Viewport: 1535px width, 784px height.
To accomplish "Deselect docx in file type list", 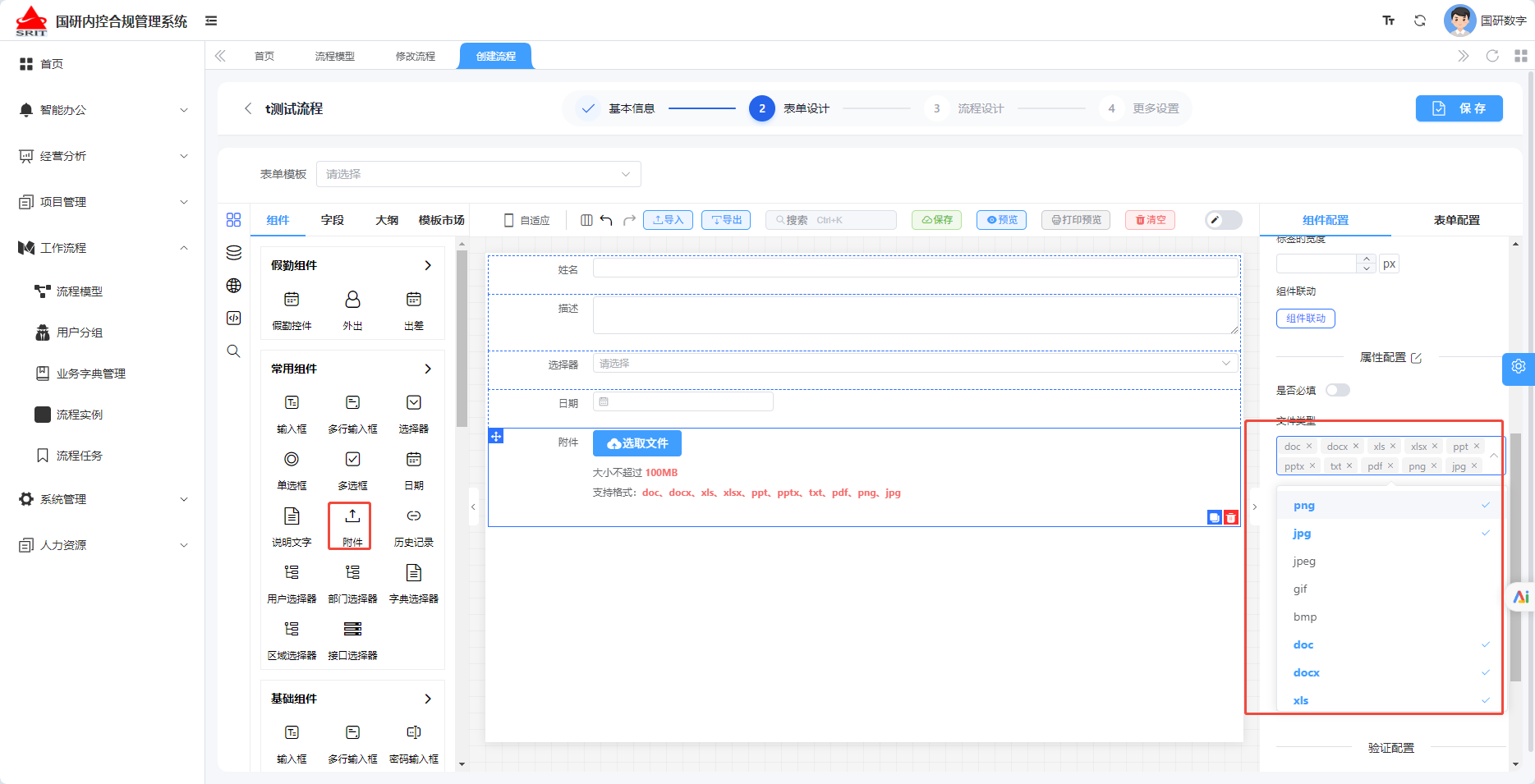I will pos(1390,672).
